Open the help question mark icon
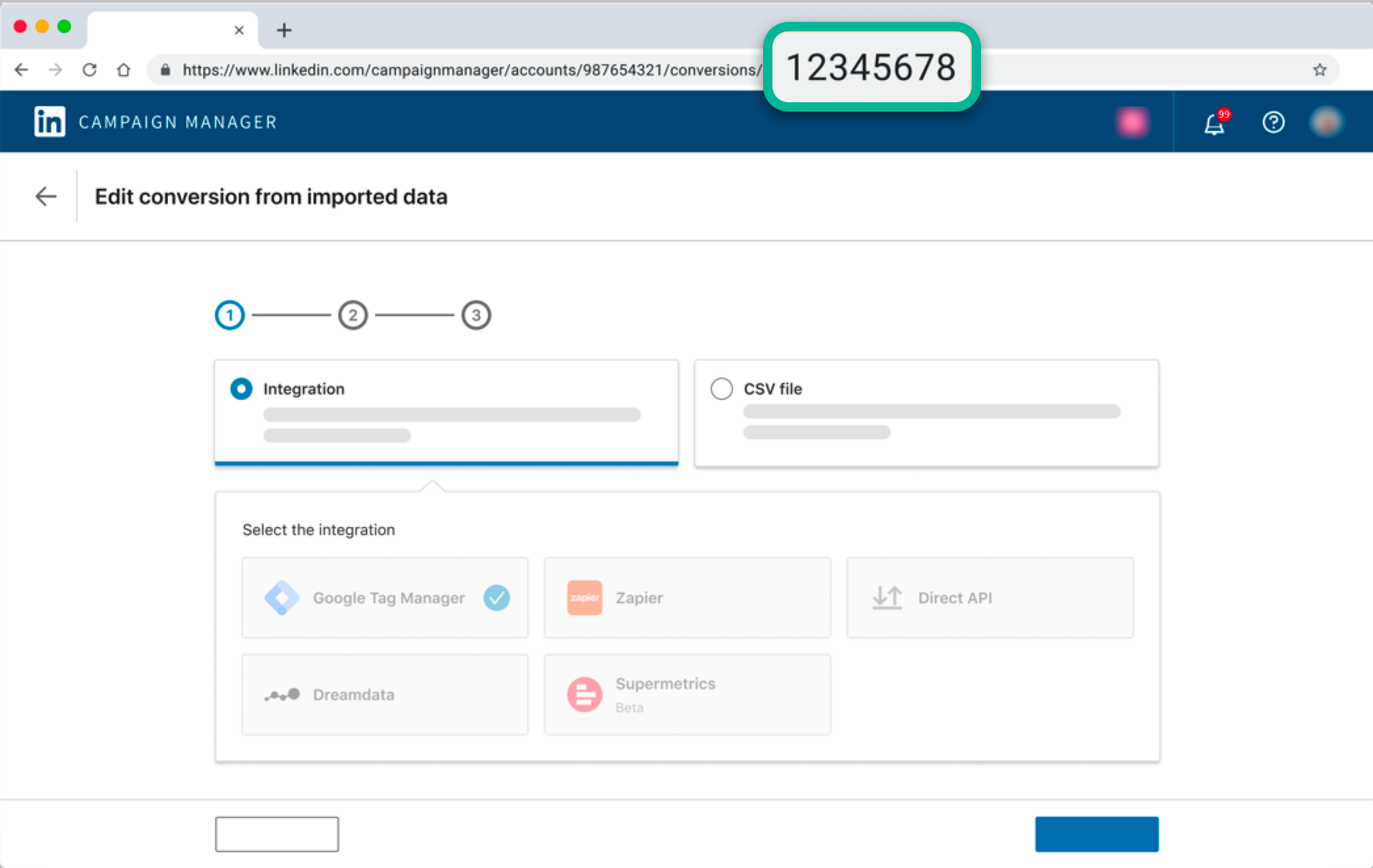This screenshot has width=1373, height=868. point(1273,122)
